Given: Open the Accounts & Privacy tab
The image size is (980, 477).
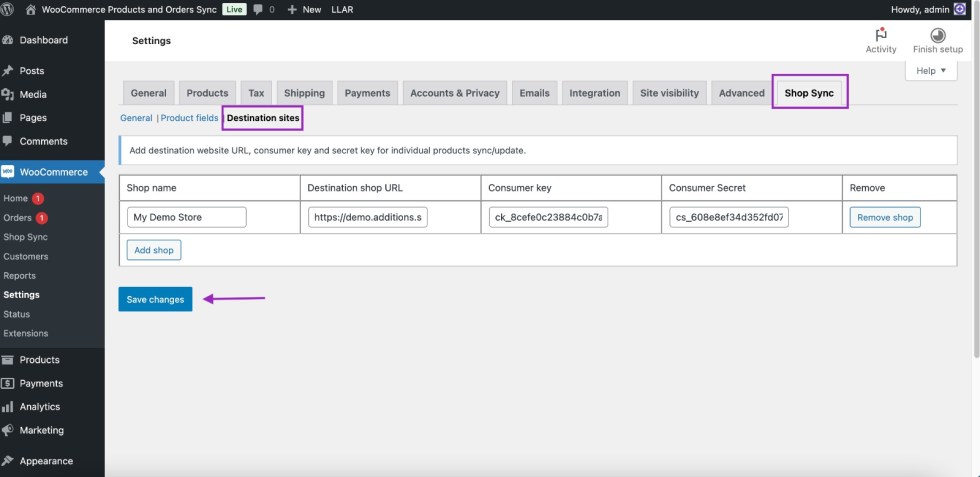Looking at the screenshot, I should pyautogui.click(x=454, y=93).
